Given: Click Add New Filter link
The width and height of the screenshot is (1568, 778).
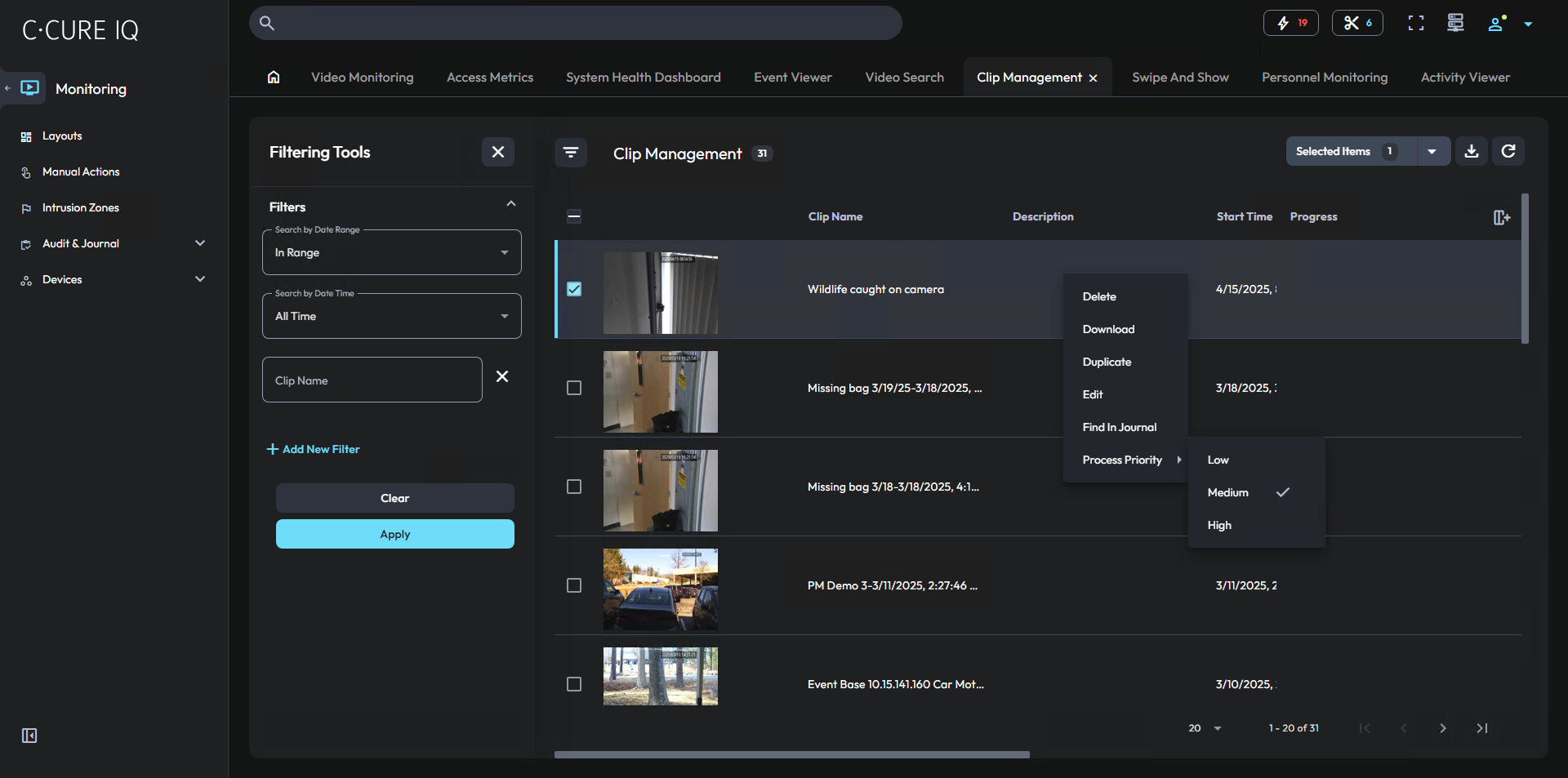Looking at the screenshot, I should pyautogui.click(x=314, y=449).
